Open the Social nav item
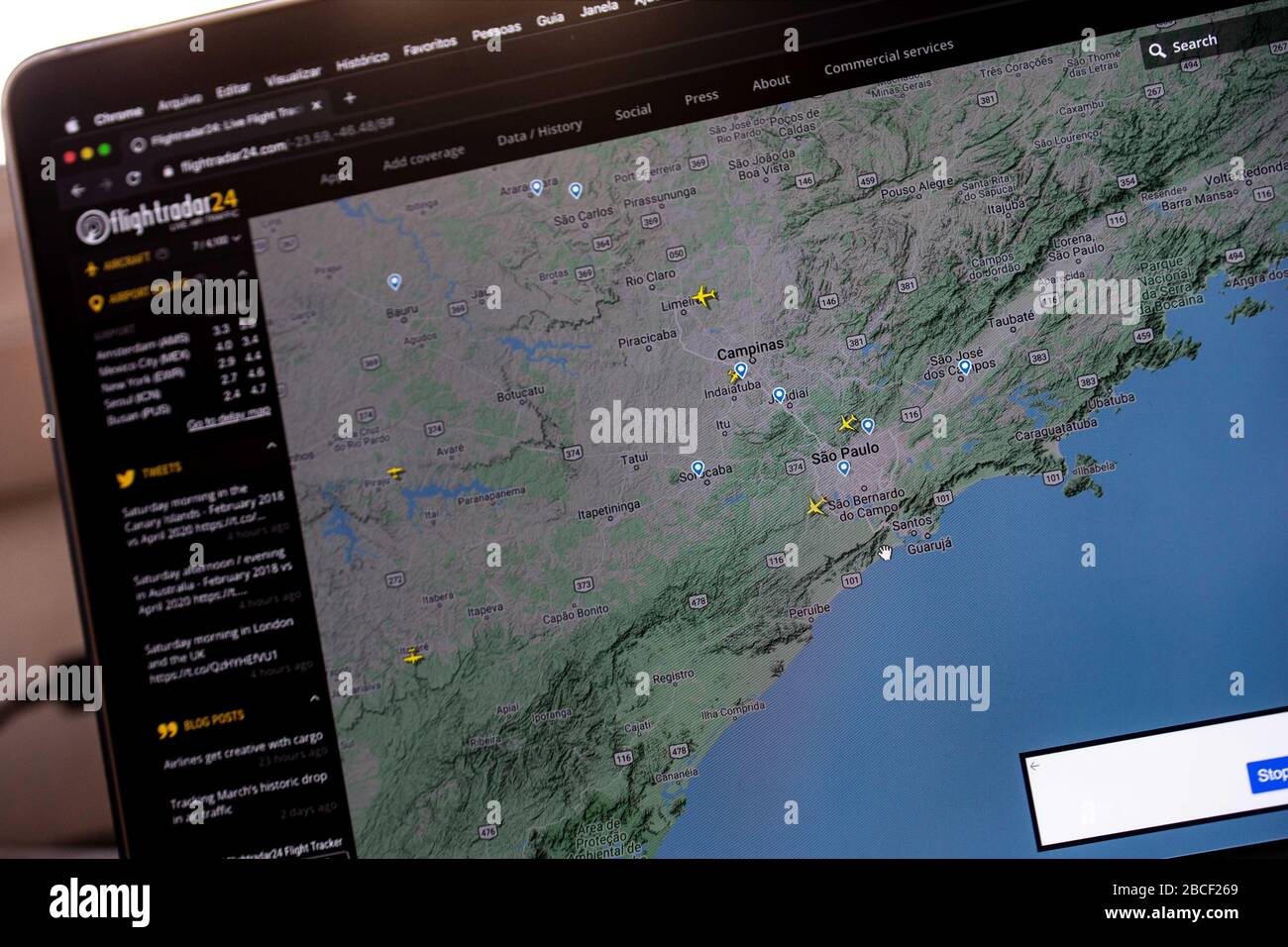Image resolution: width=1288 pixels, height=947 pixels. coord(632,112)
